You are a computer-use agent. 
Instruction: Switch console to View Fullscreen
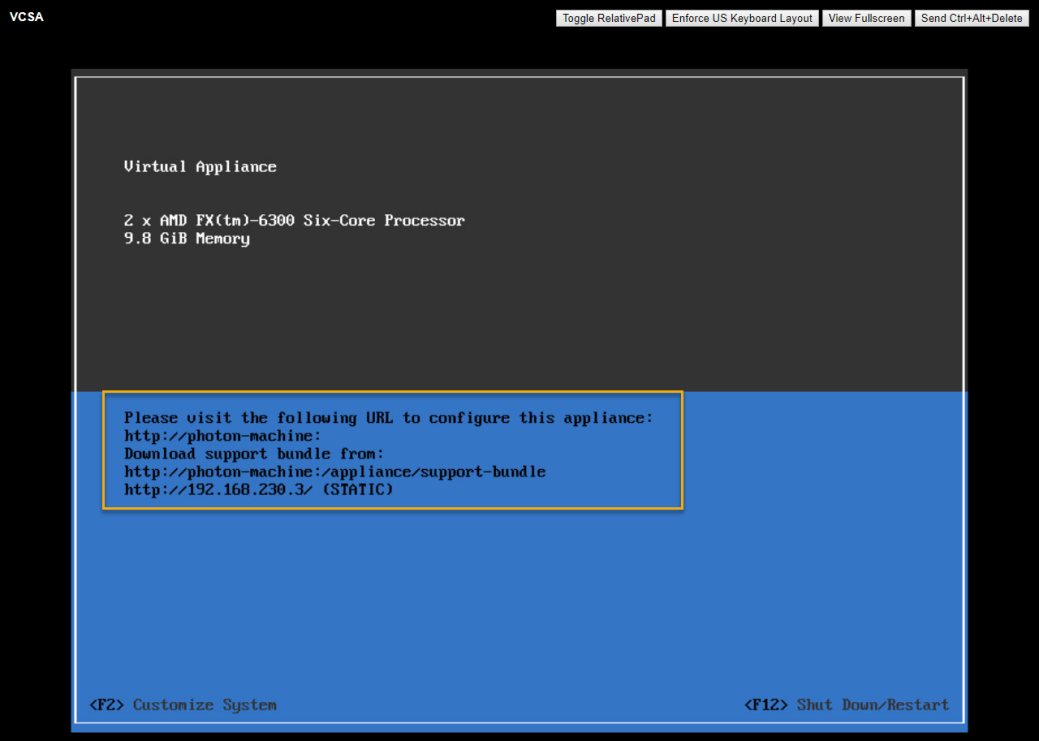point(866,18)
